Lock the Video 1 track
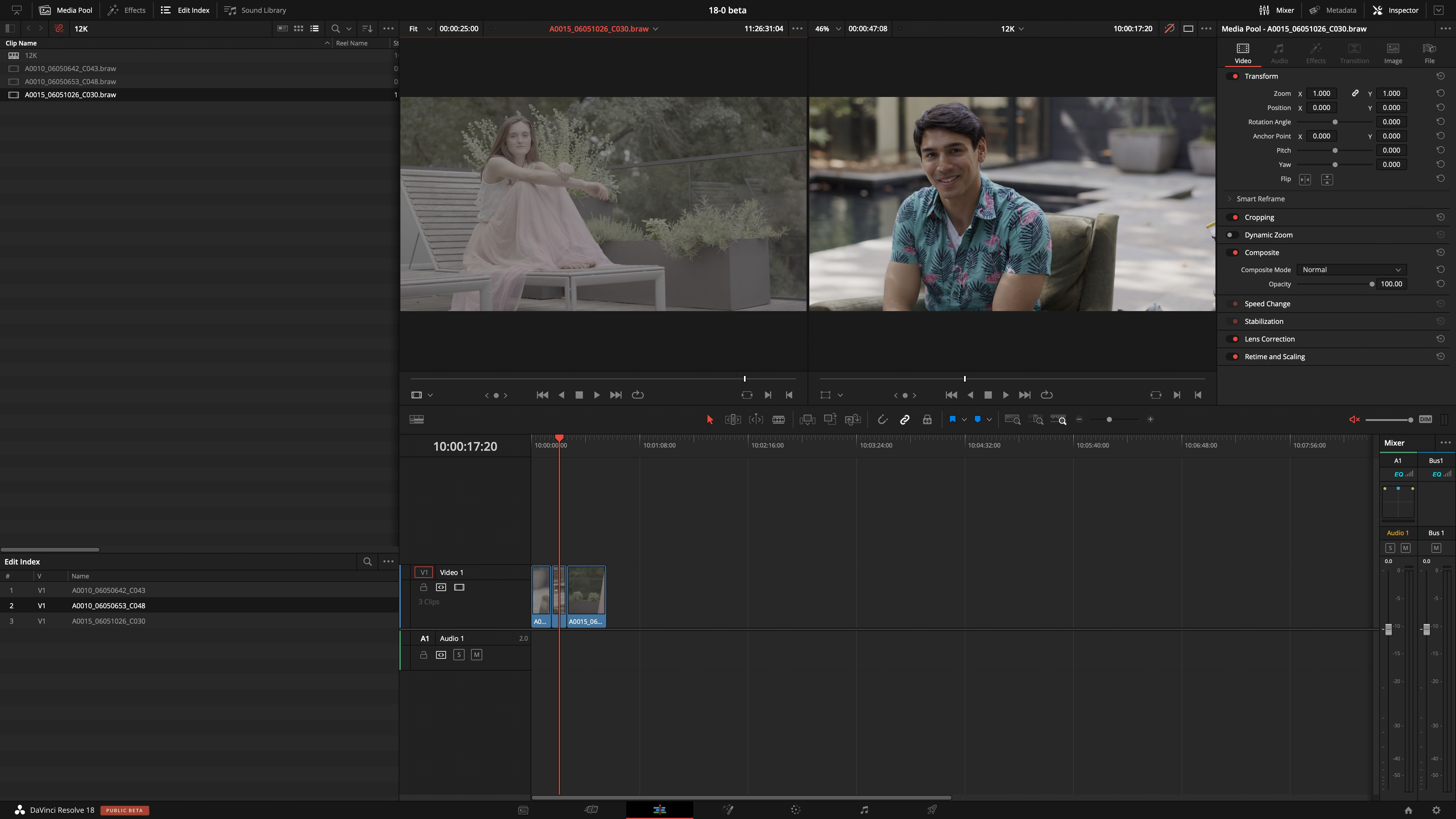Image resolution: width=1456 pixels, height=819 pixels. pyautogui.click(x=423, y=587)
